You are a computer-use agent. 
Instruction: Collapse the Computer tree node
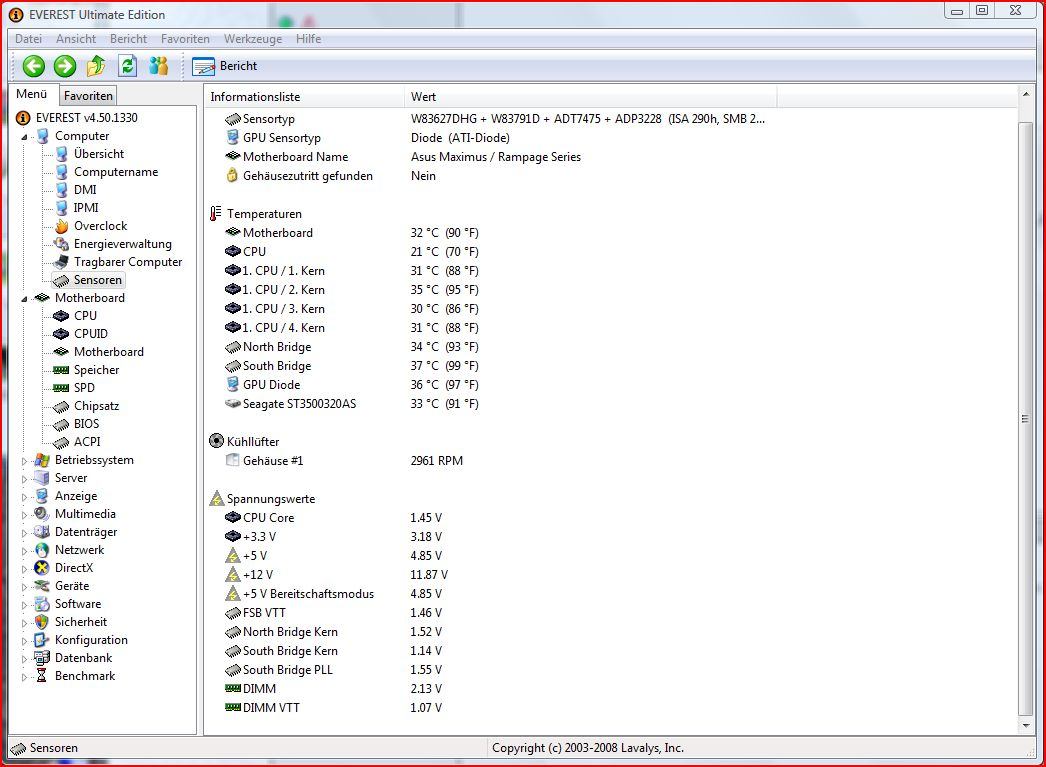[24, 137]
